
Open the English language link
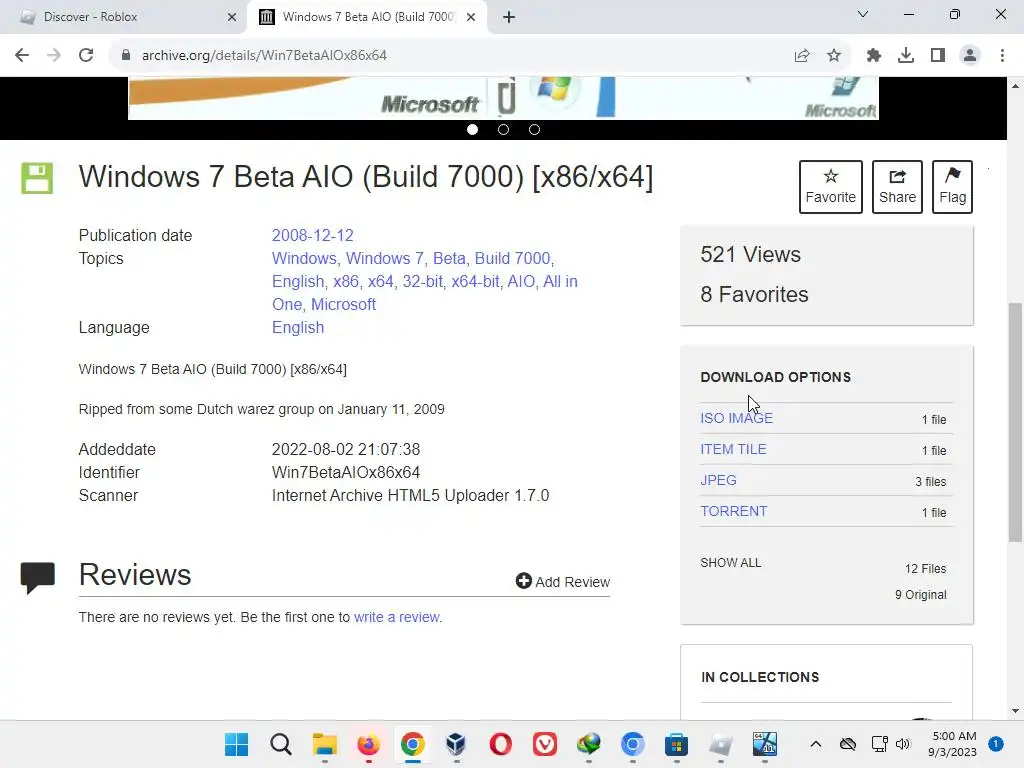298,327
